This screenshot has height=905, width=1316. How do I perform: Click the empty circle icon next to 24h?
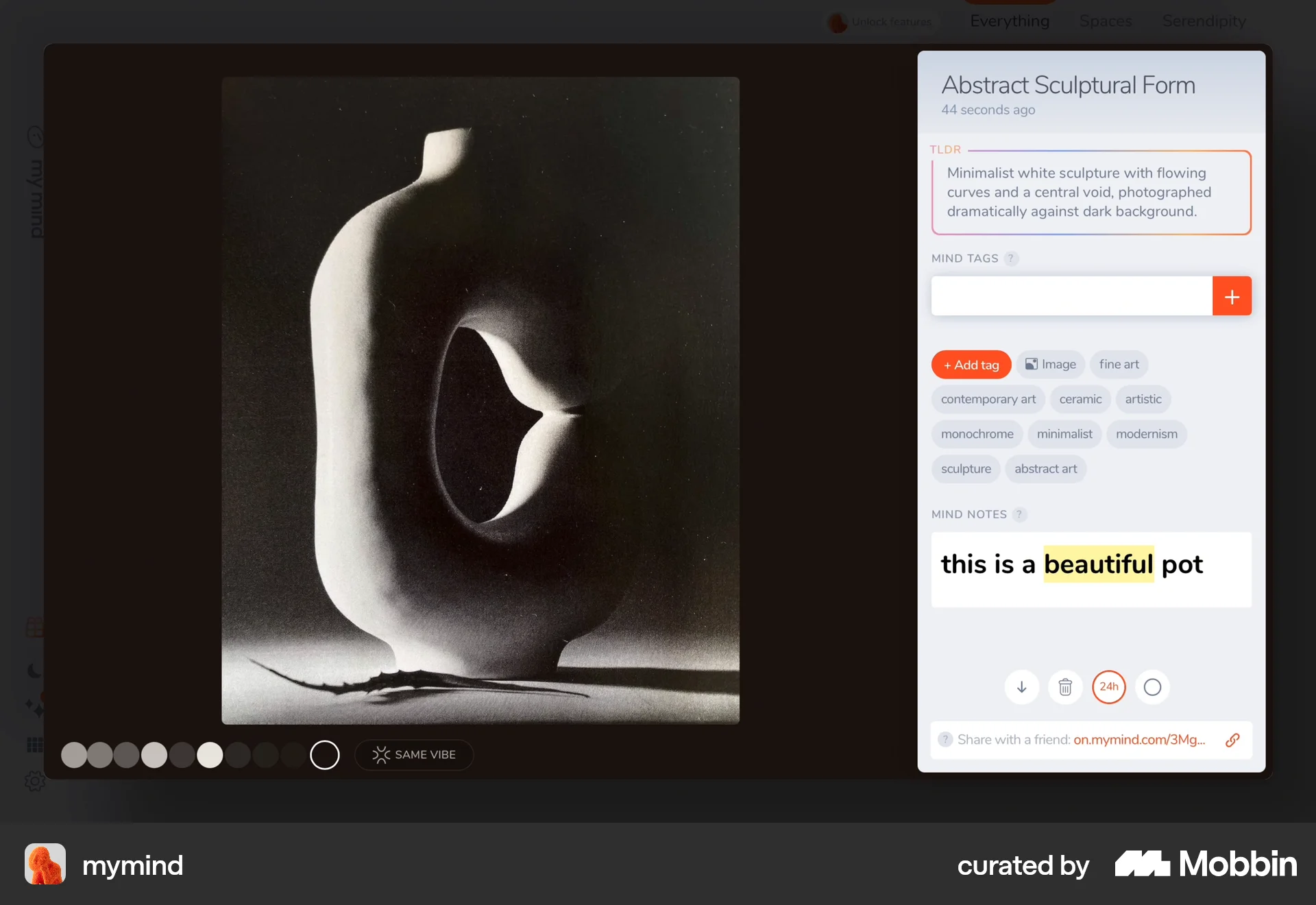[x=1152, y=687]
